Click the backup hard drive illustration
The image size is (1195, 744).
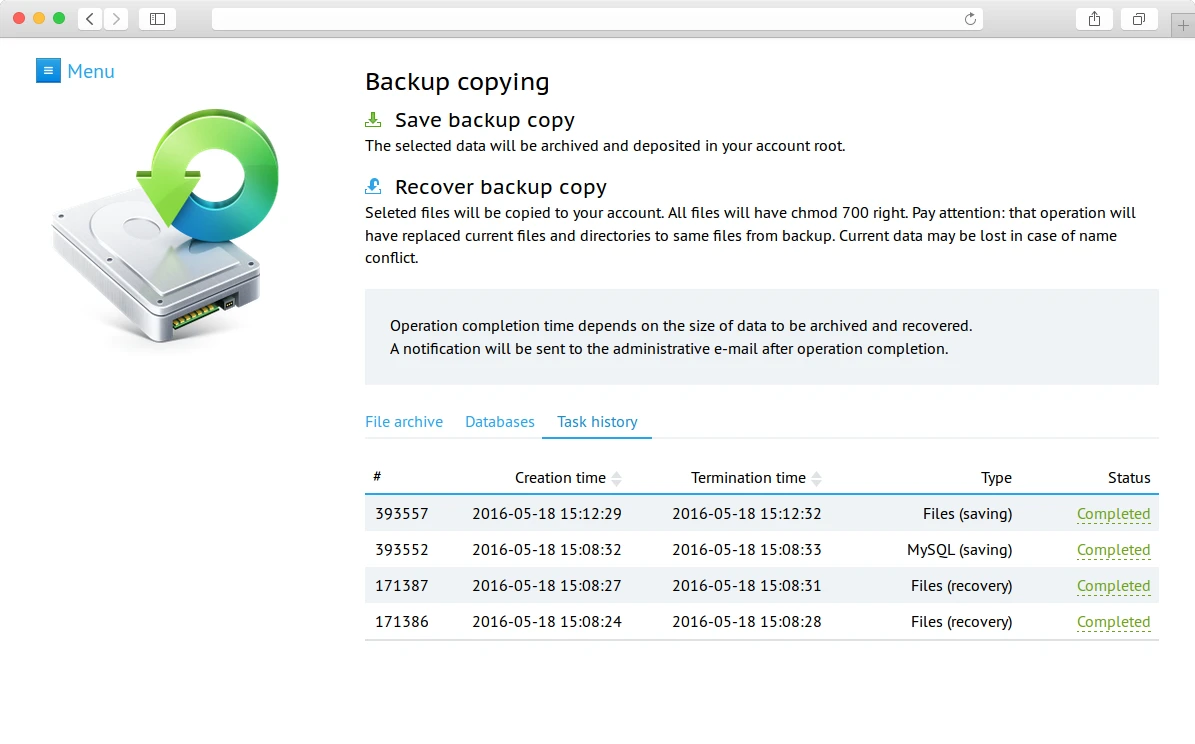pyautogui.click(x=160, y=230)
